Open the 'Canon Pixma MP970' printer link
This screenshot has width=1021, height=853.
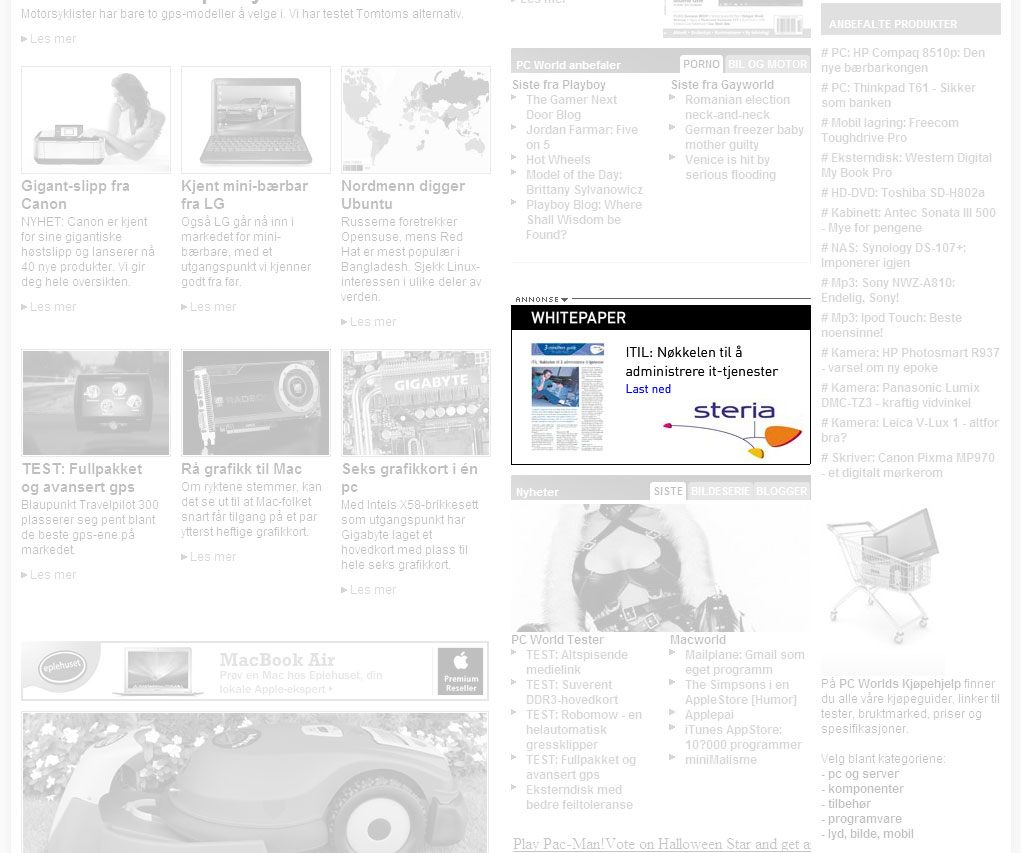point(908,465)
